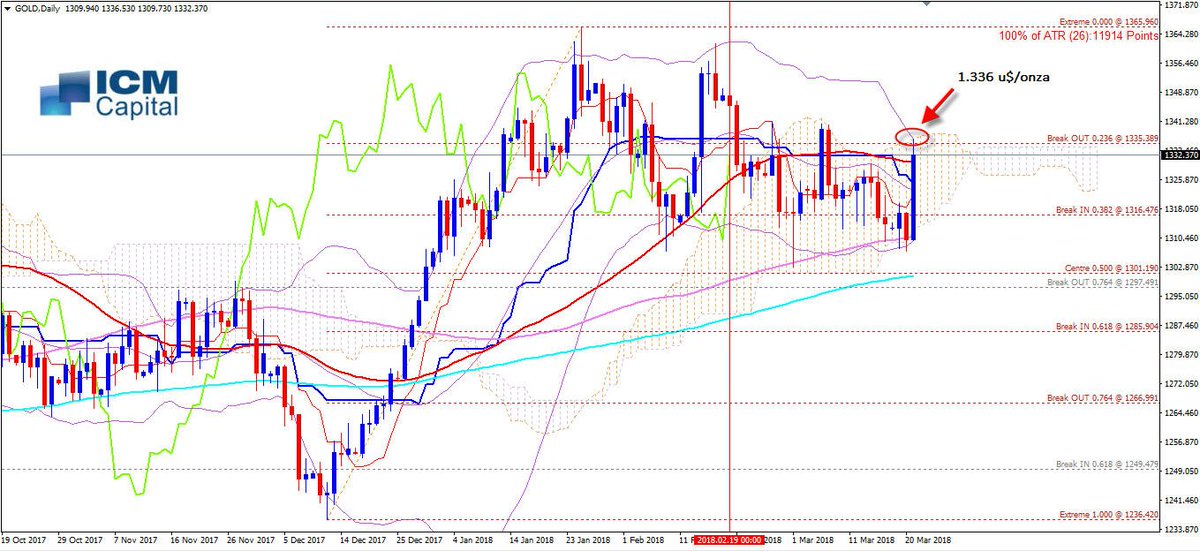Click the label Break IN 0.618 @ 1249.479

[1106, 464]
